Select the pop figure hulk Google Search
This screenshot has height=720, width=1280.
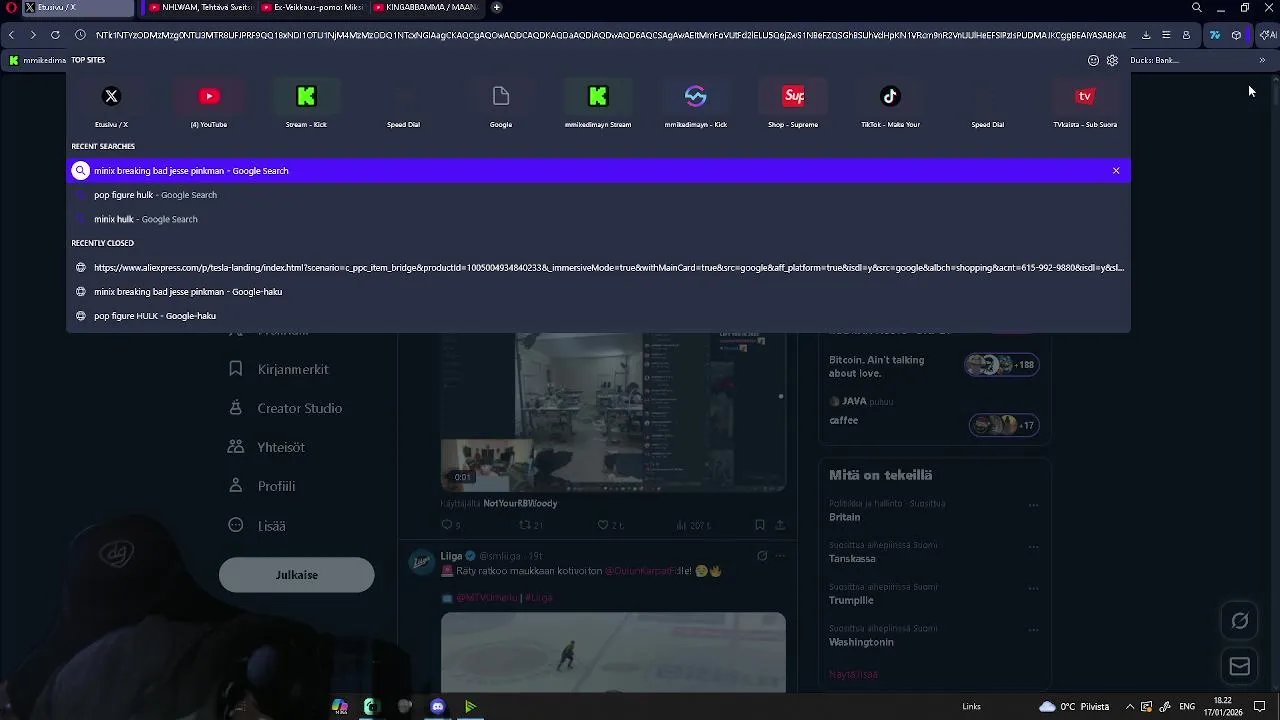(x=598, y=195)
